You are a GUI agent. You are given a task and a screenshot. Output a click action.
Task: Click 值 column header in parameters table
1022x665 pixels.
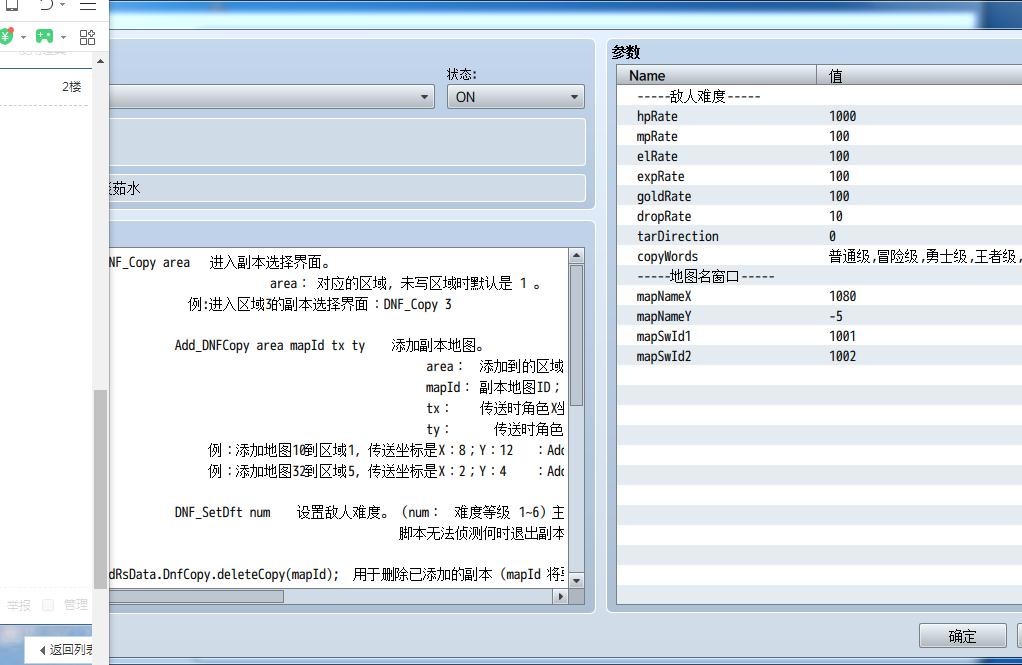pyautogui.click(x=919, y=76)
